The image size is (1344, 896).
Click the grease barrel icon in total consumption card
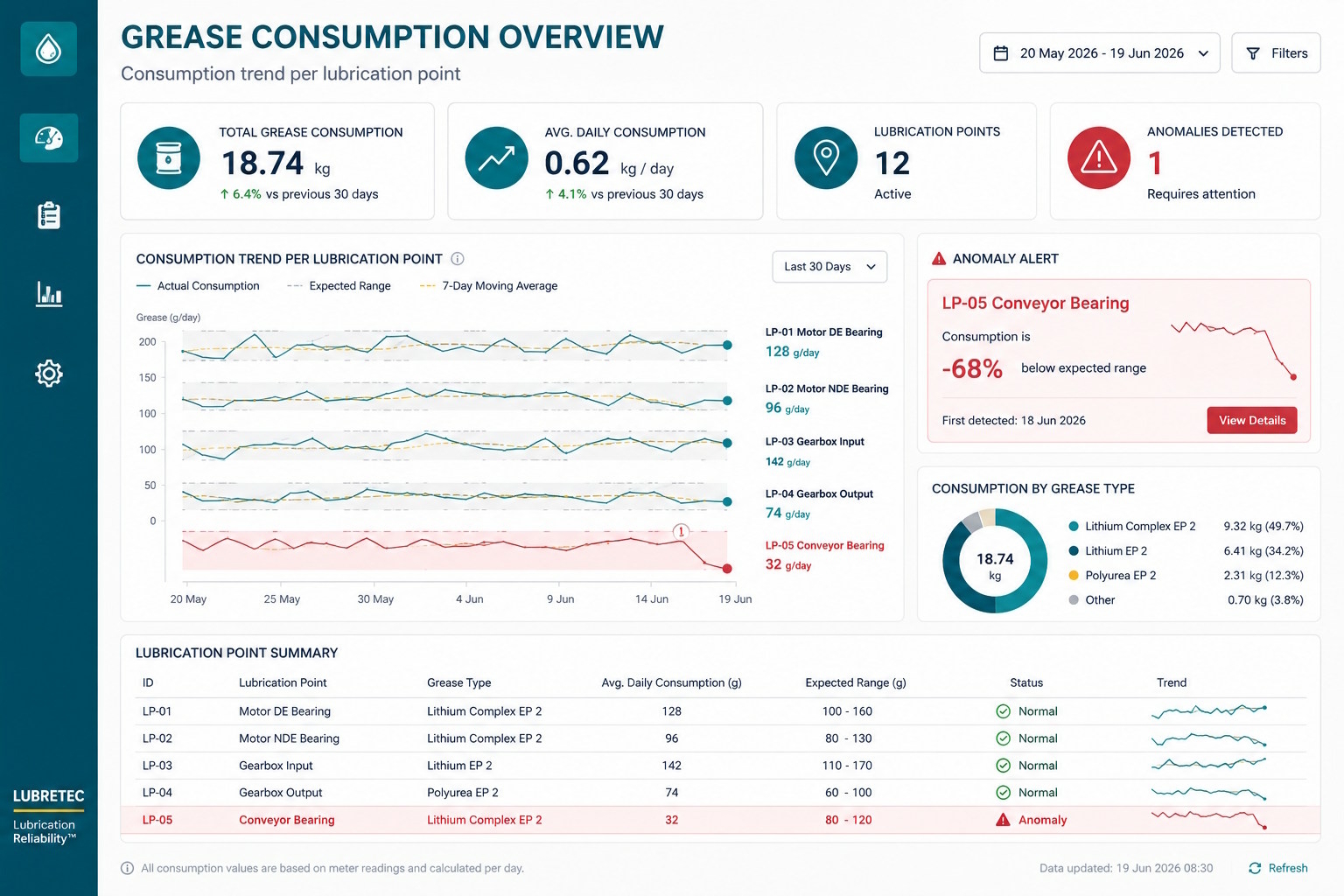(x=169, y=158)
